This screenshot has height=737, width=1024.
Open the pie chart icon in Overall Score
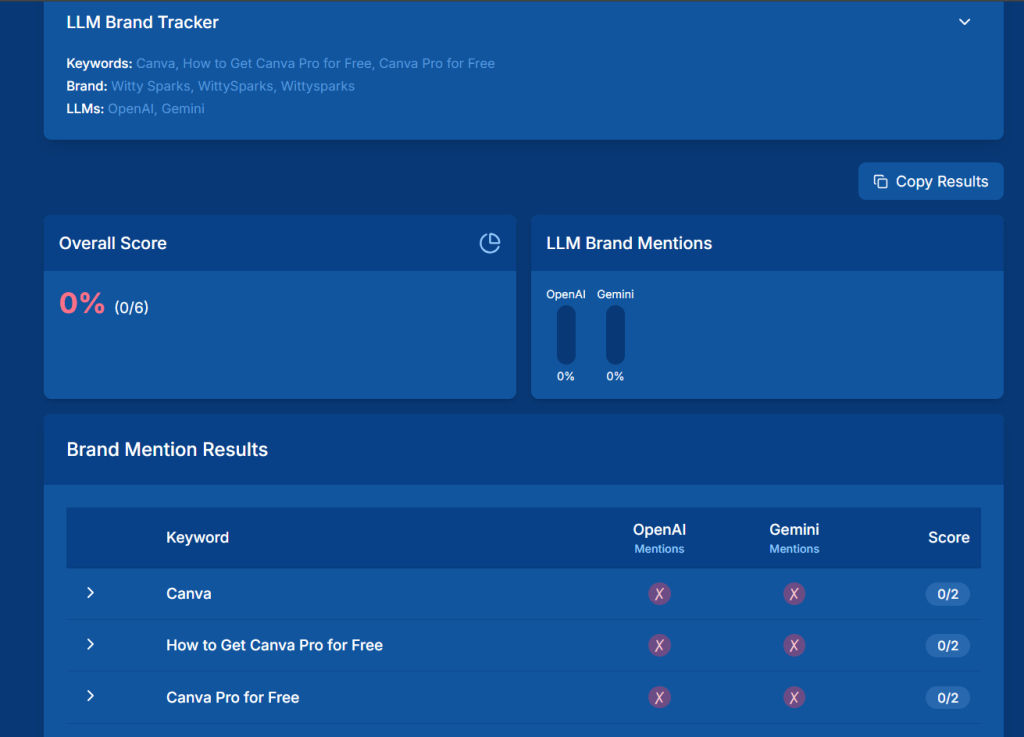point(490,243)
